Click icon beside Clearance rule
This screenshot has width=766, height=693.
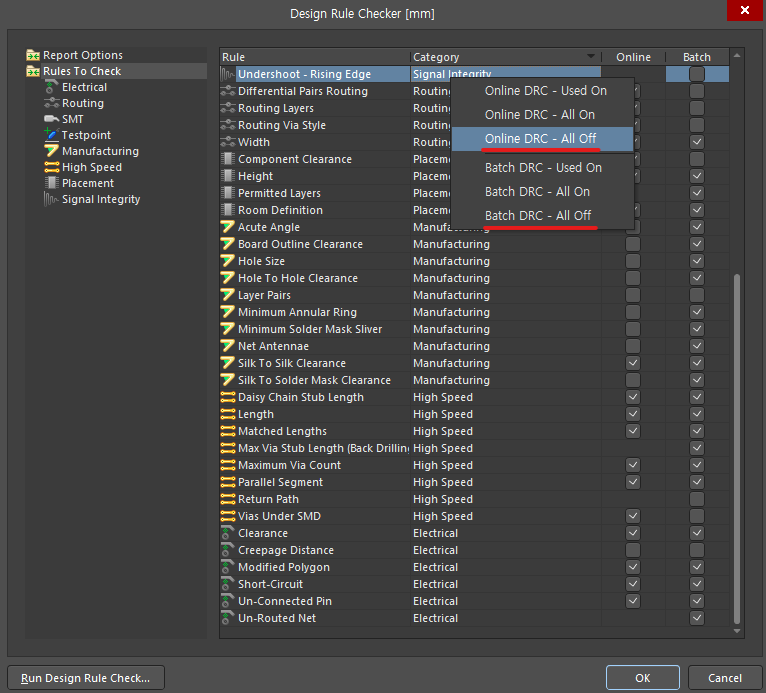[x=228, y=533]
